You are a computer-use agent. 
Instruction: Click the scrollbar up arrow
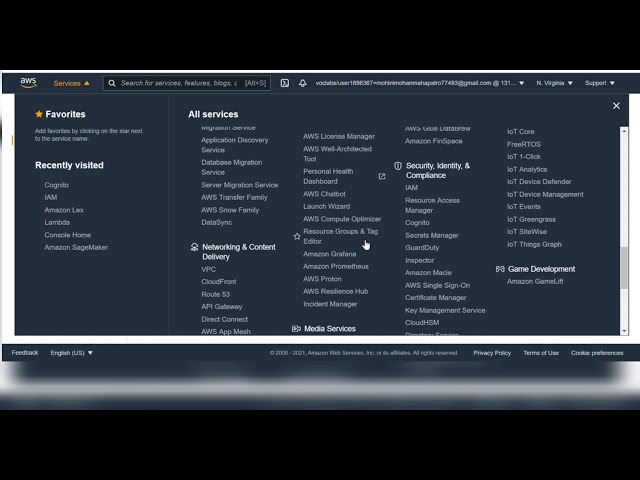pyautogui.click(x=624, y=131)
